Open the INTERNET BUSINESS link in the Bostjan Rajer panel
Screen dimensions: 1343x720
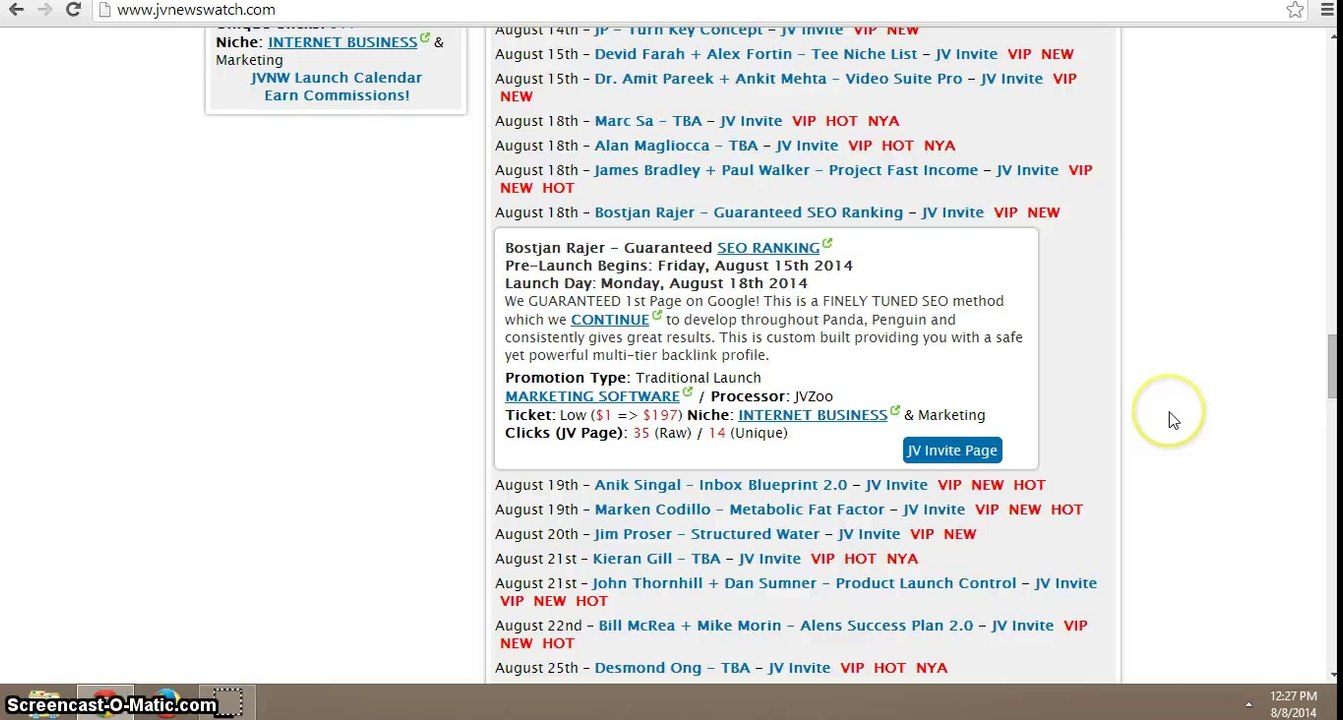point(813,415)
